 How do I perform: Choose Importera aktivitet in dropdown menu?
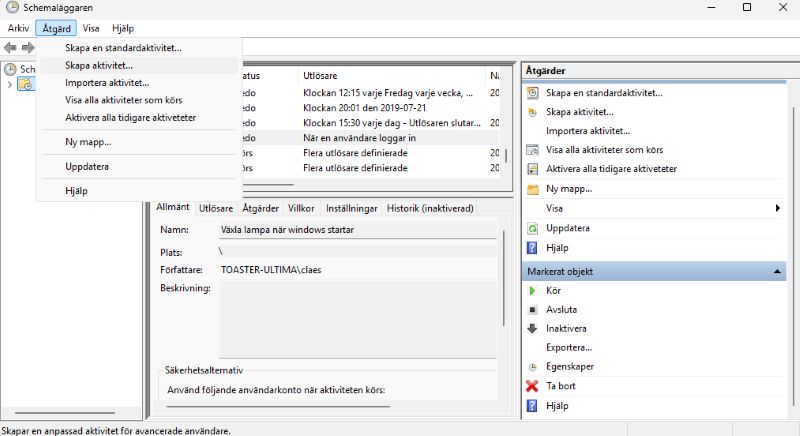click(139, 83)
